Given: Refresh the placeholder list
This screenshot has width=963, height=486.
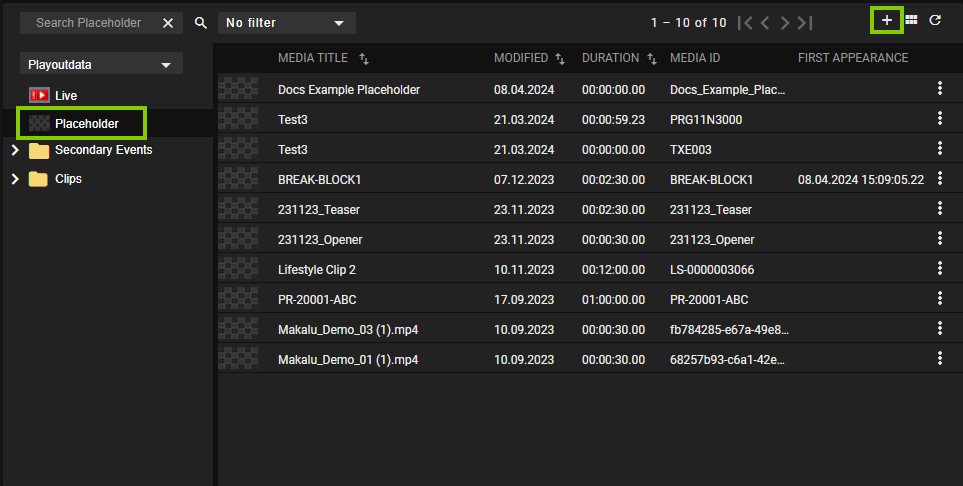Looking at the screenshot, I should pos(935,21).
